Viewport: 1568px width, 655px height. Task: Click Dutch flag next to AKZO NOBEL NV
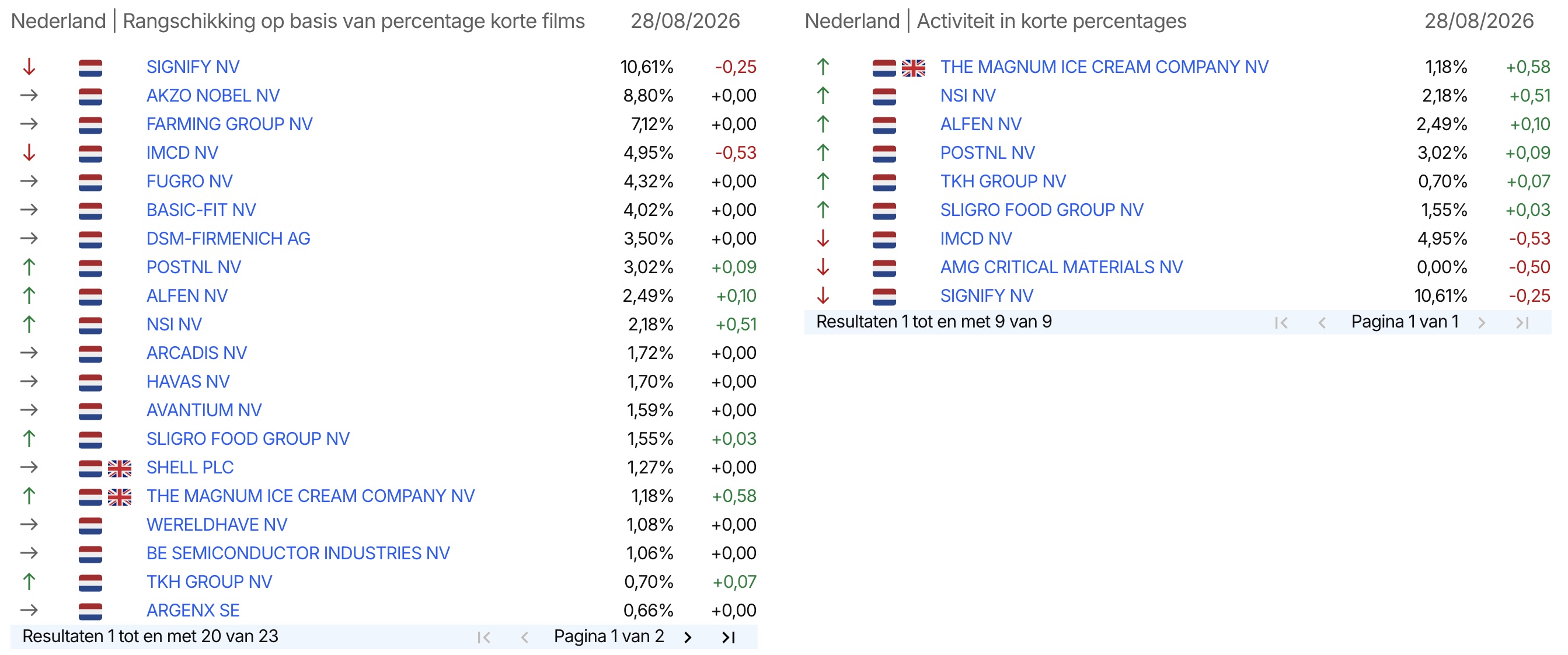coord(90,96)
